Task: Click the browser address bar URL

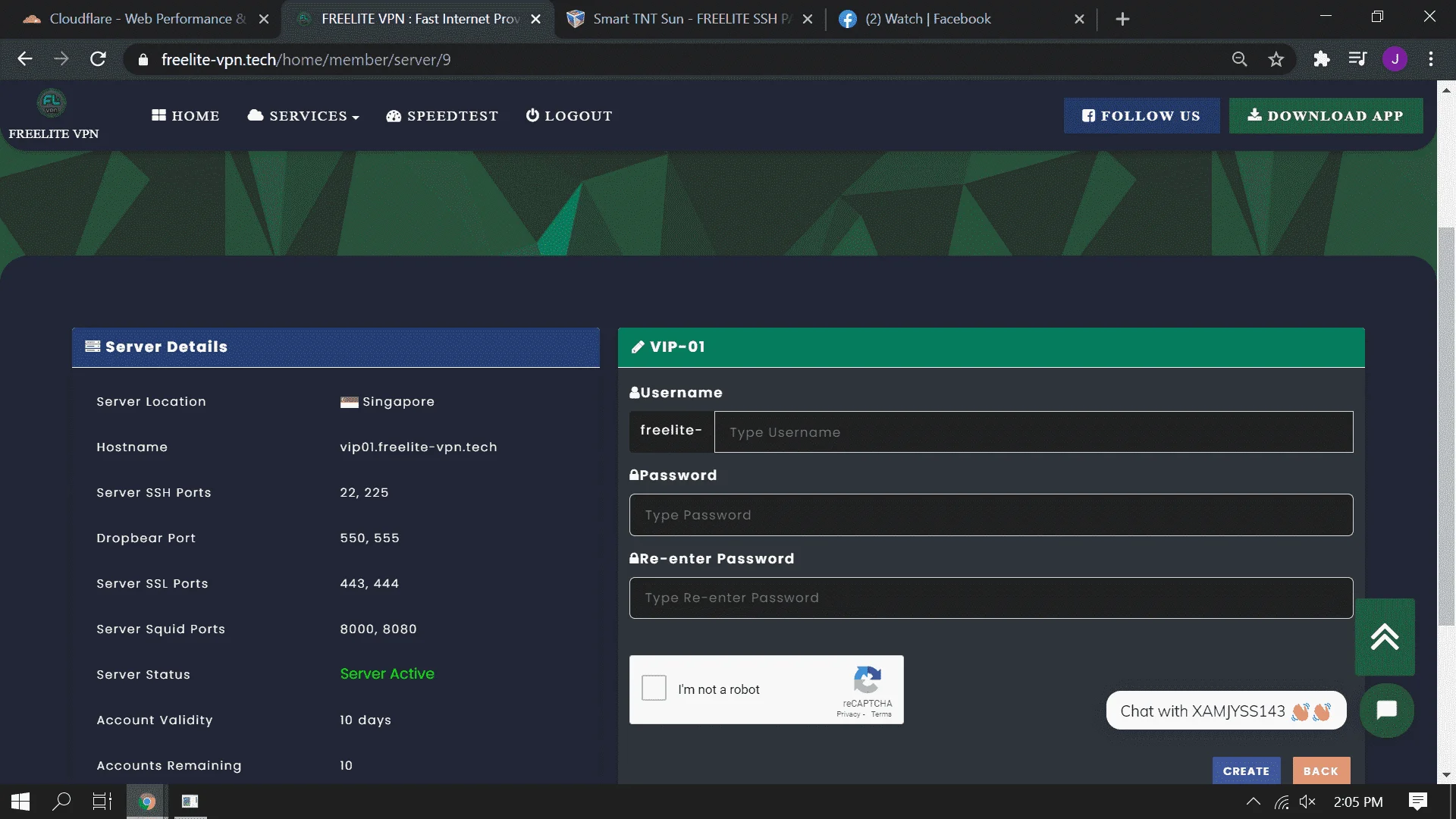Action: coord(306,59)
